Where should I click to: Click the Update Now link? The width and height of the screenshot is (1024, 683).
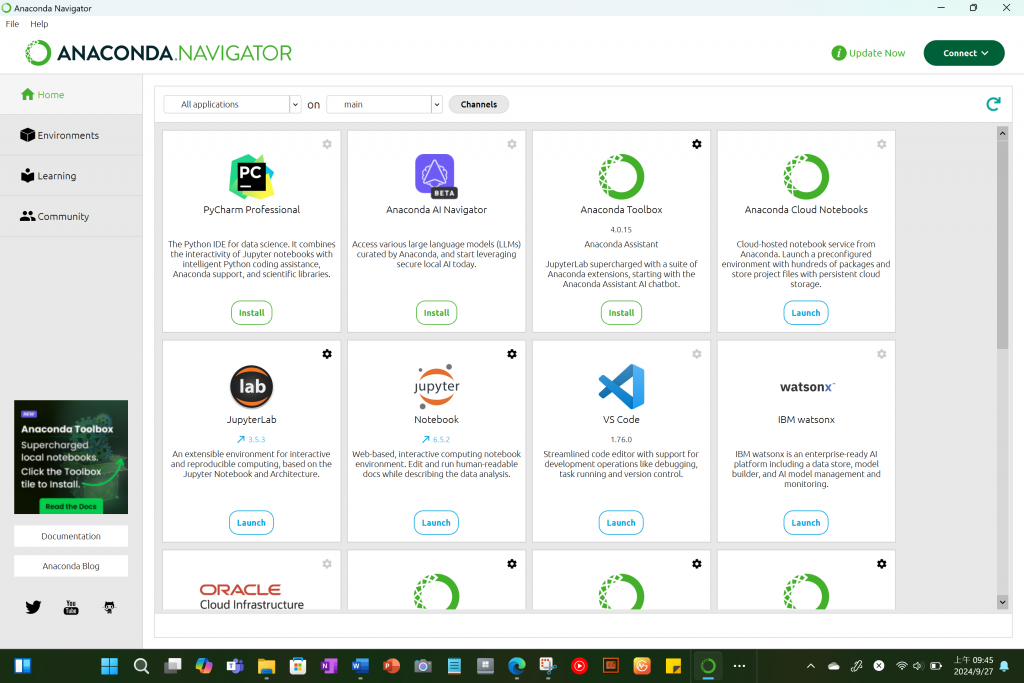pyautogui.click(x=869, y=53)
